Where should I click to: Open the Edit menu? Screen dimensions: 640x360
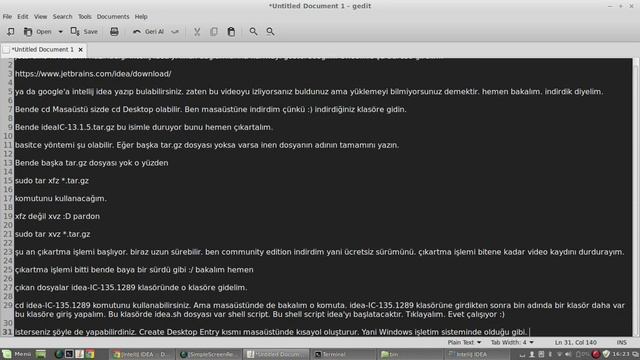22,17
